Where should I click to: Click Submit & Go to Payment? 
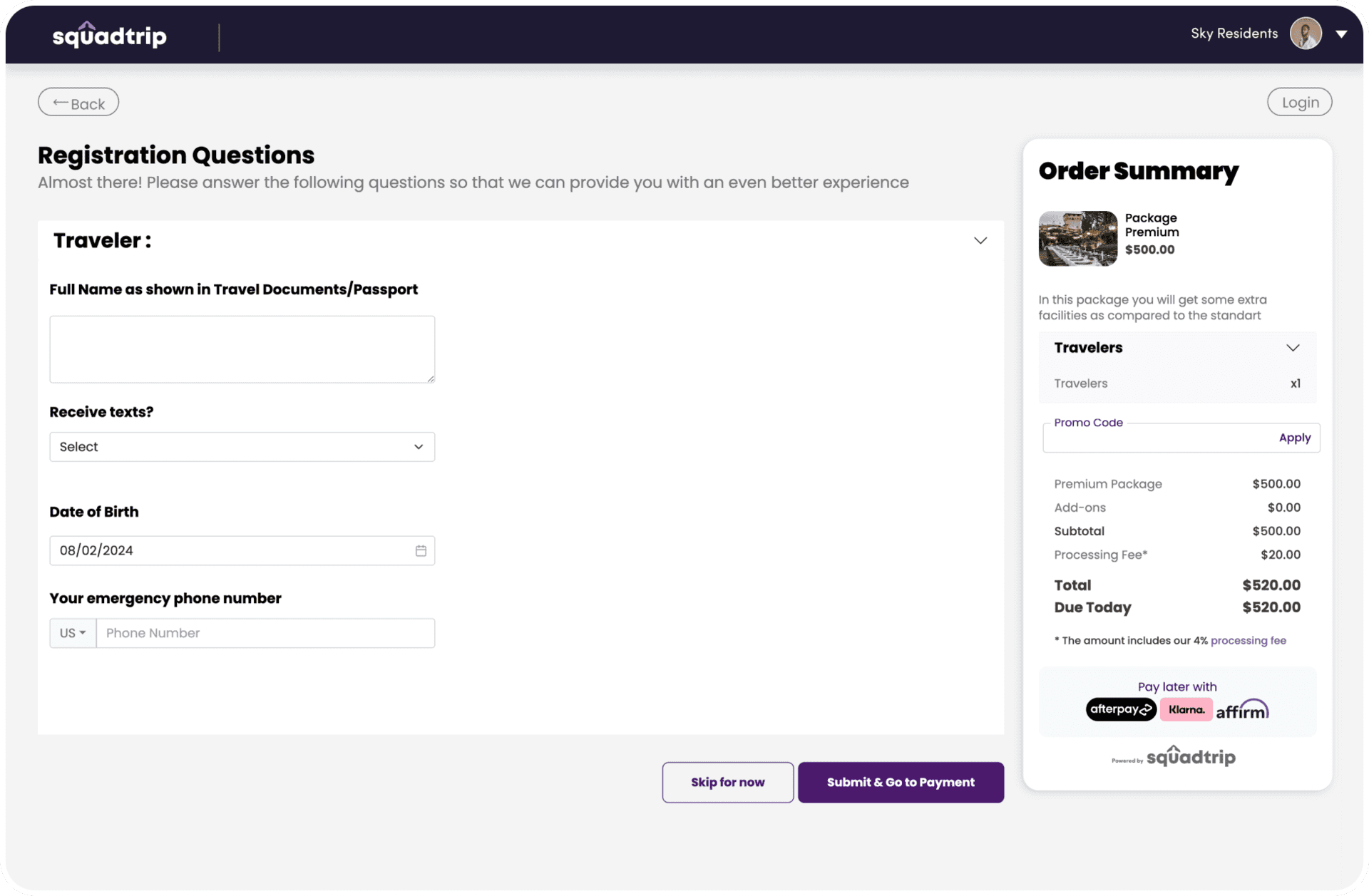click(901, 782)
